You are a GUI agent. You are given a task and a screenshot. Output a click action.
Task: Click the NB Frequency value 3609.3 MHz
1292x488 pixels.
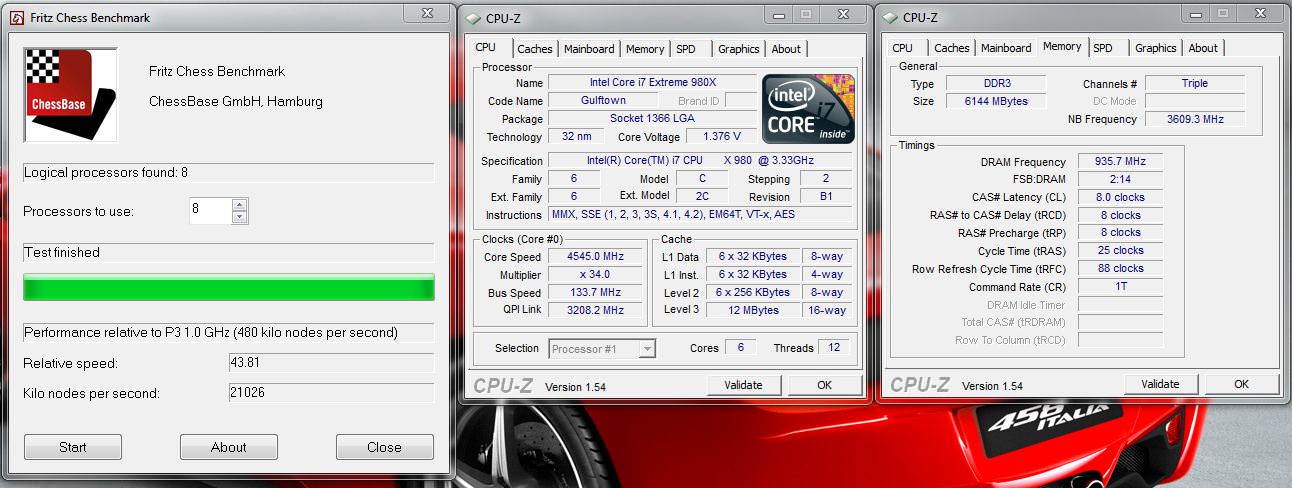[1194, 120]
